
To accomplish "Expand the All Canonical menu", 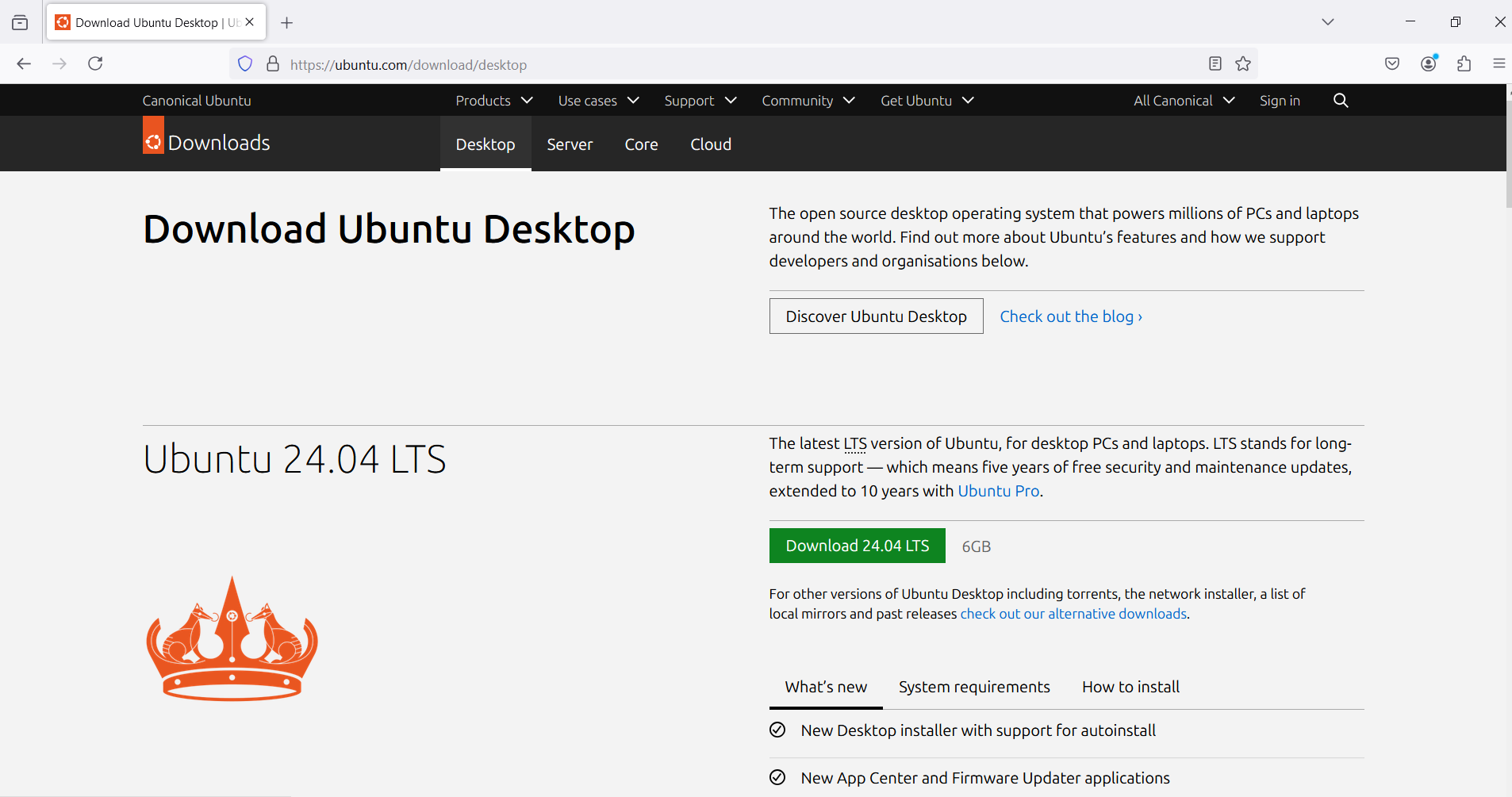I will (x=1184, y=101).
